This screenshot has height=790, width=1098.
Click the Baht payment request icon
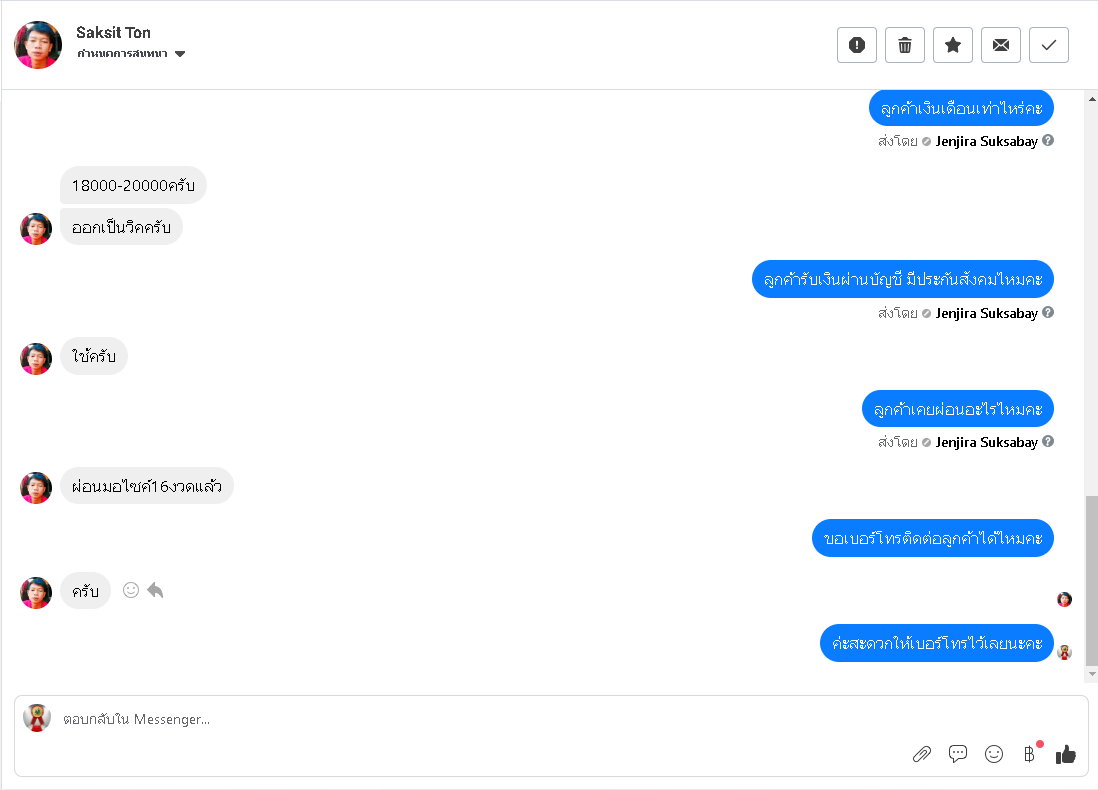coord(1029,754)
